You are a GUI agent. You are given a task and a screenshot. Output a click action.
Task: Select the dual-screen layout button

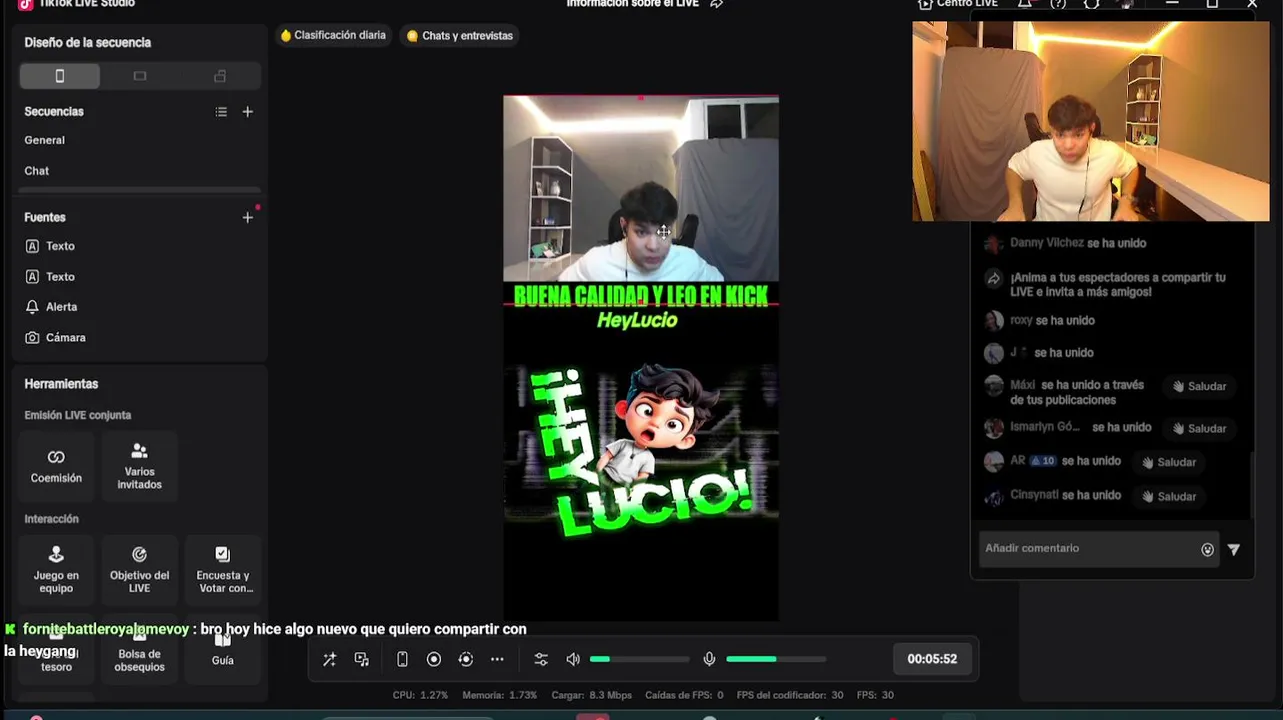click(x=220, y=76)
